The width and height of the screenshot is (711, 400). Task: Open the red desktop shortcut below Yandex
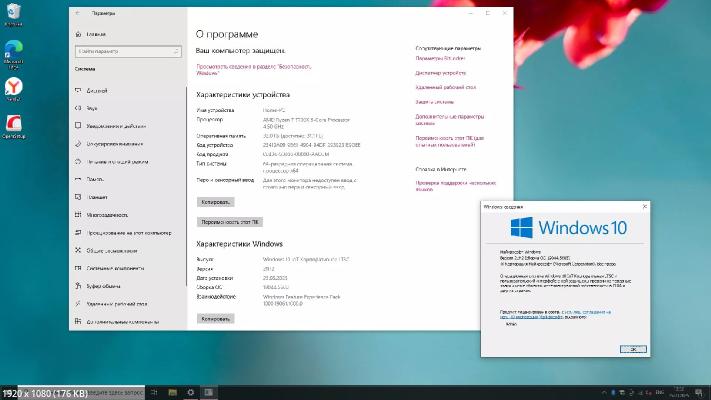13,126
